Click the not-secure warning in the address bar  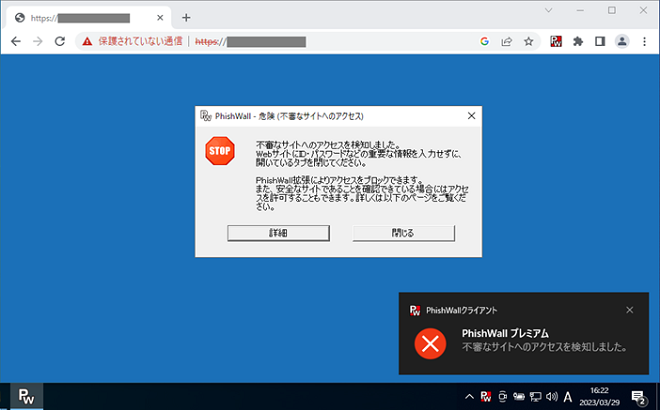click(x=132, y=42)
